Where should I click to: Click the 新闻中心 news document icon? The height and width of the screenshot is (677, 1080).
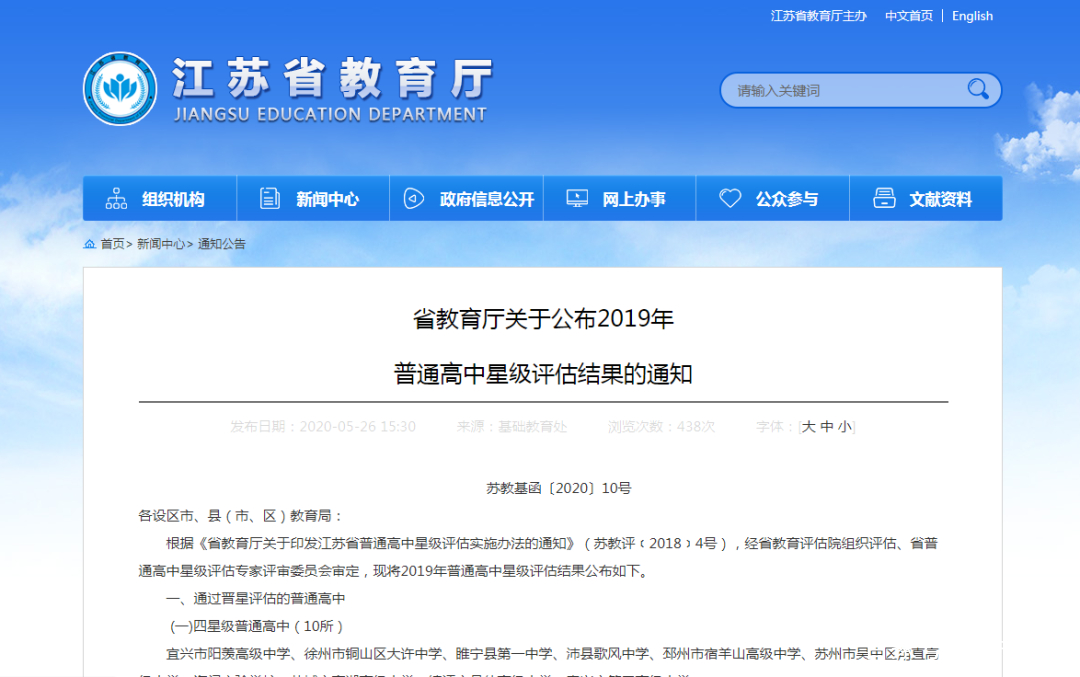tap(267, 198)
